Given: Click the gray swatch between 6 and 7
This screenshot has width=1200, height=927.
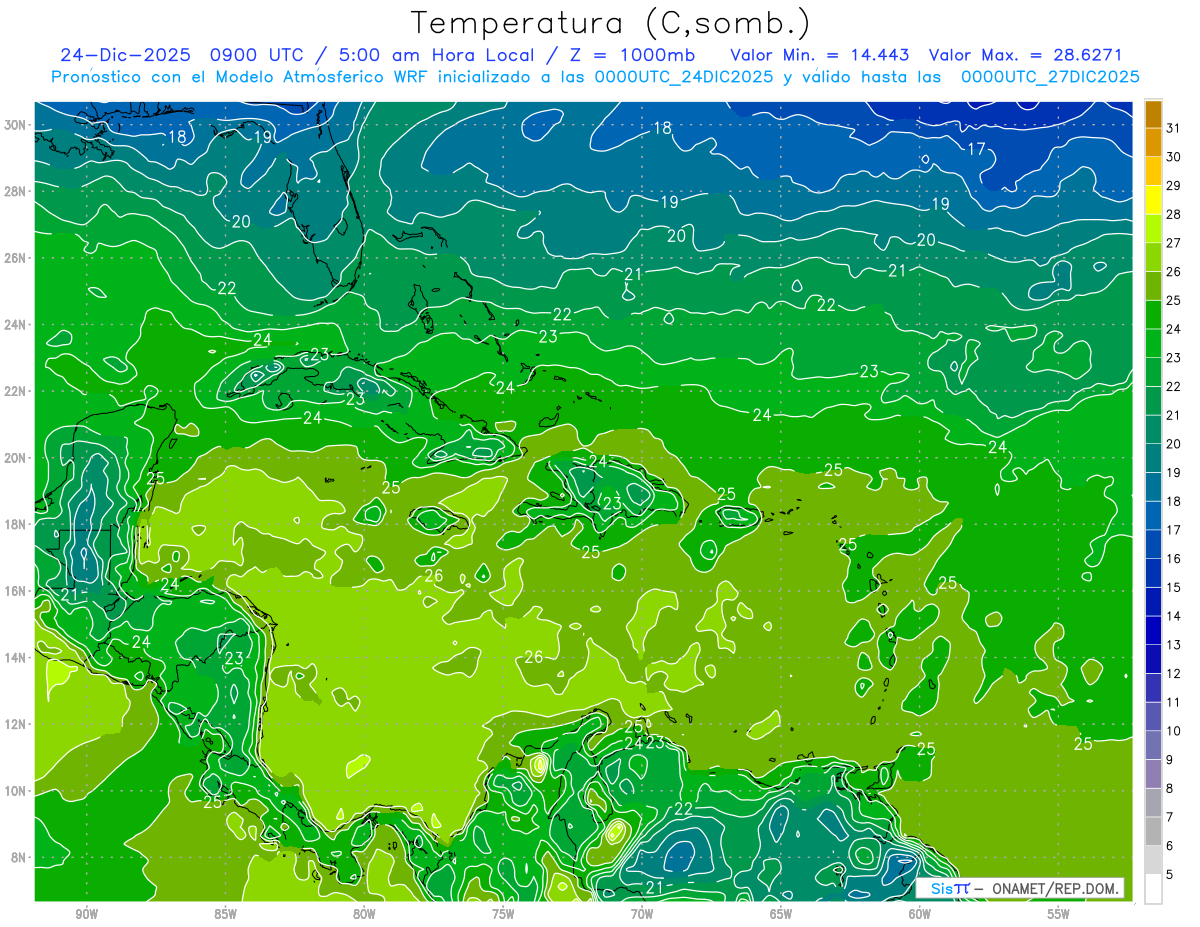Looking at the screenshot, I should [1153, 832].
